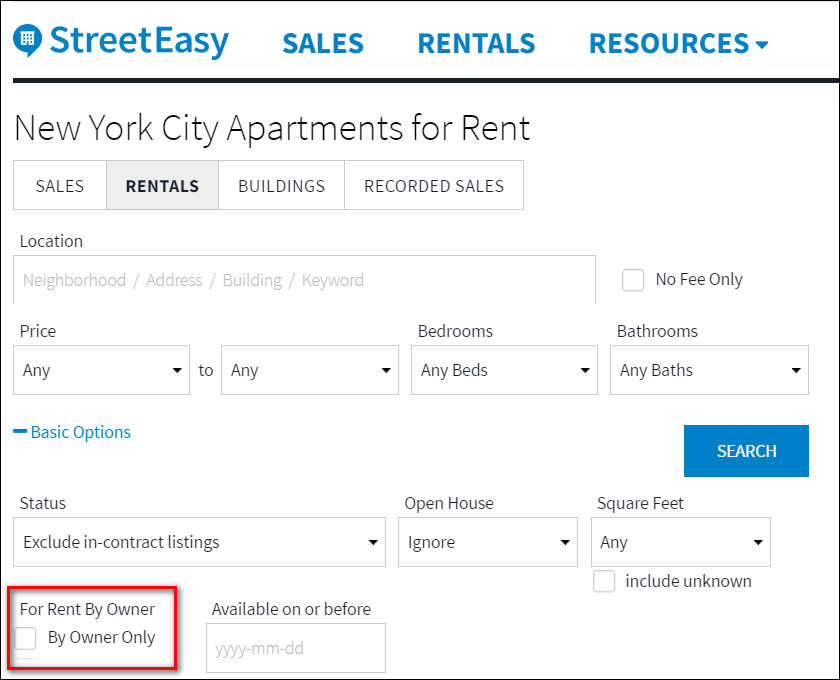Open Rentals in the top navigation
Viewport: 840px width, 680px height.
pos(476,43)
